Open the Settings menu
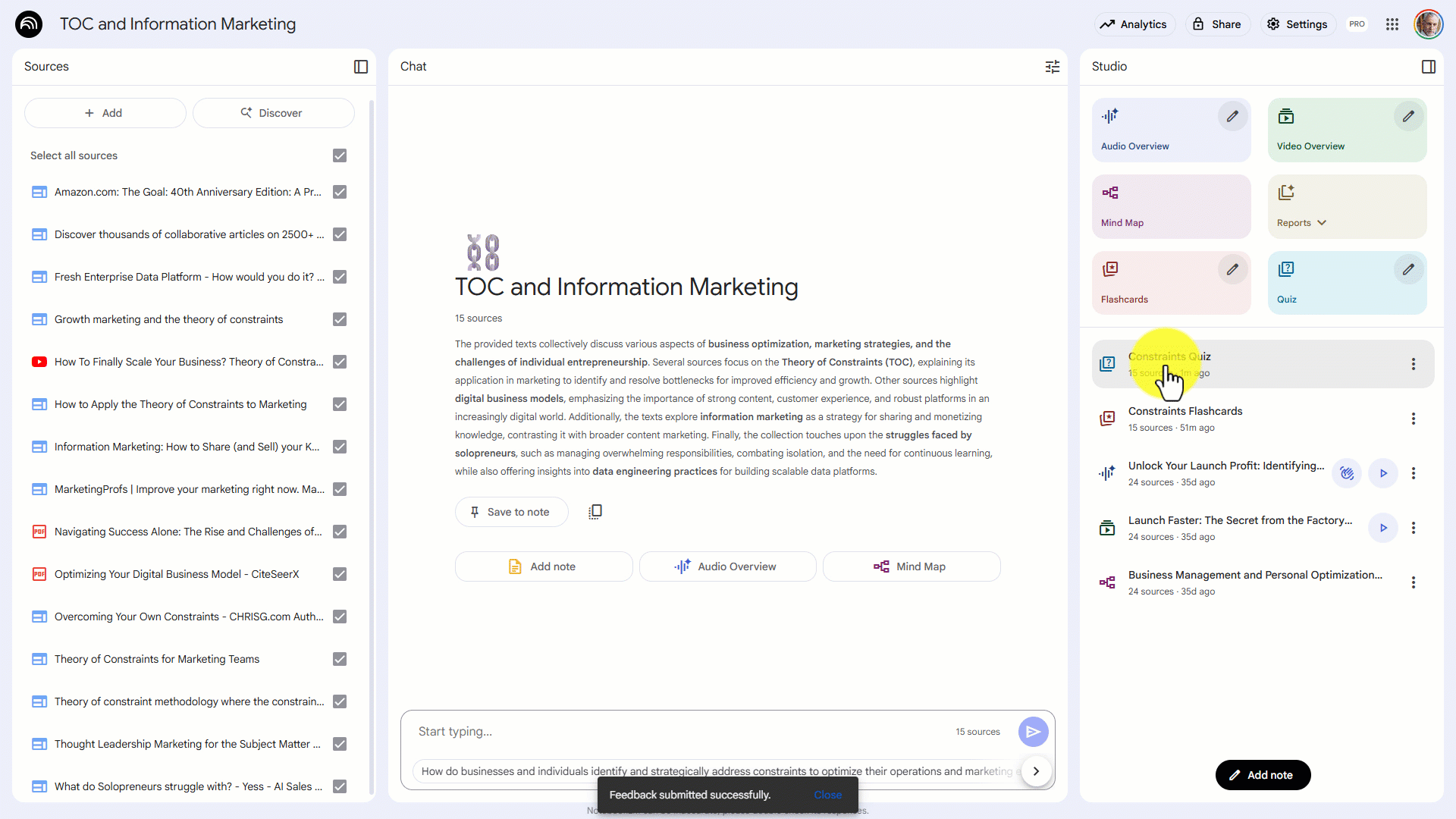1456x819 pixels. 1297,24
